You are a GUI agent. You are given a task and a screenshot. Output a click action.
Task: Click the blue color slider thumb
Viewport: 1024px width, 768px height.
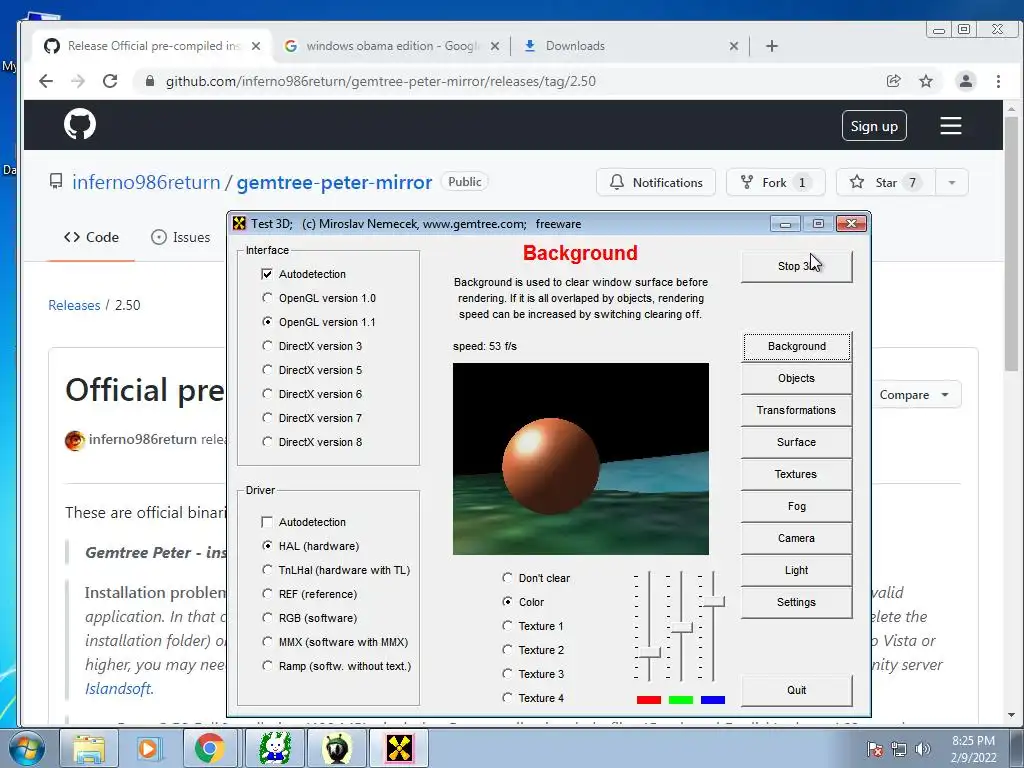point(712,601)
